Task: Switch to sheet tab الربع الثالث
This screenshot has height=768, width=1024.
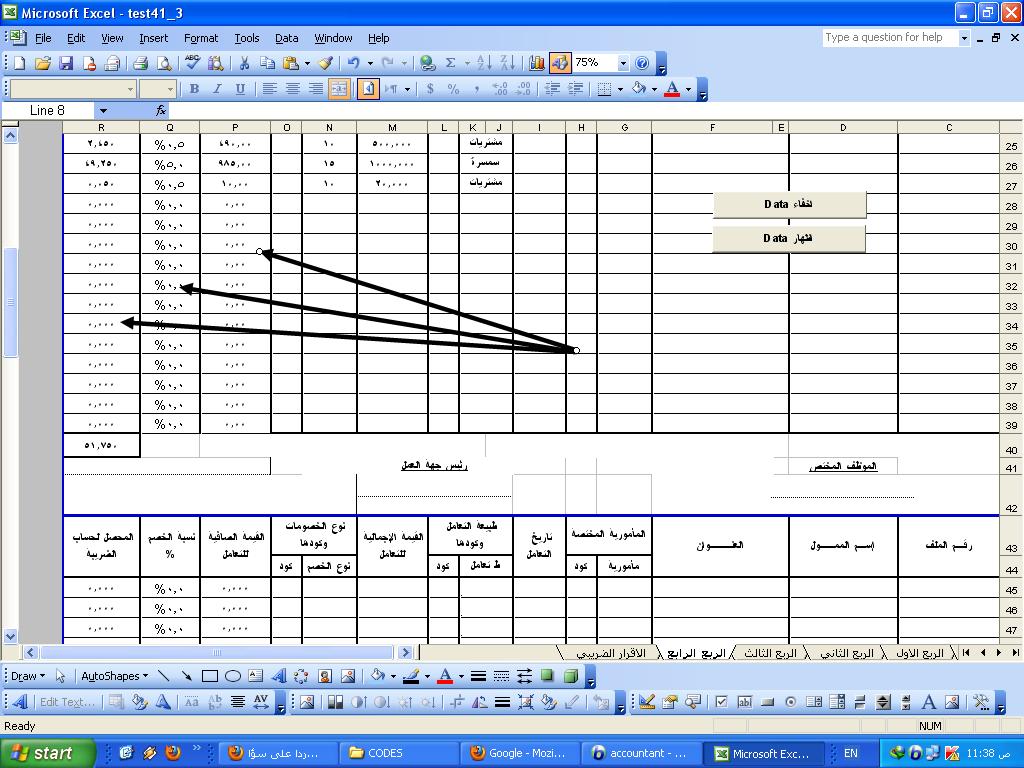Action: tap(771, 653)
